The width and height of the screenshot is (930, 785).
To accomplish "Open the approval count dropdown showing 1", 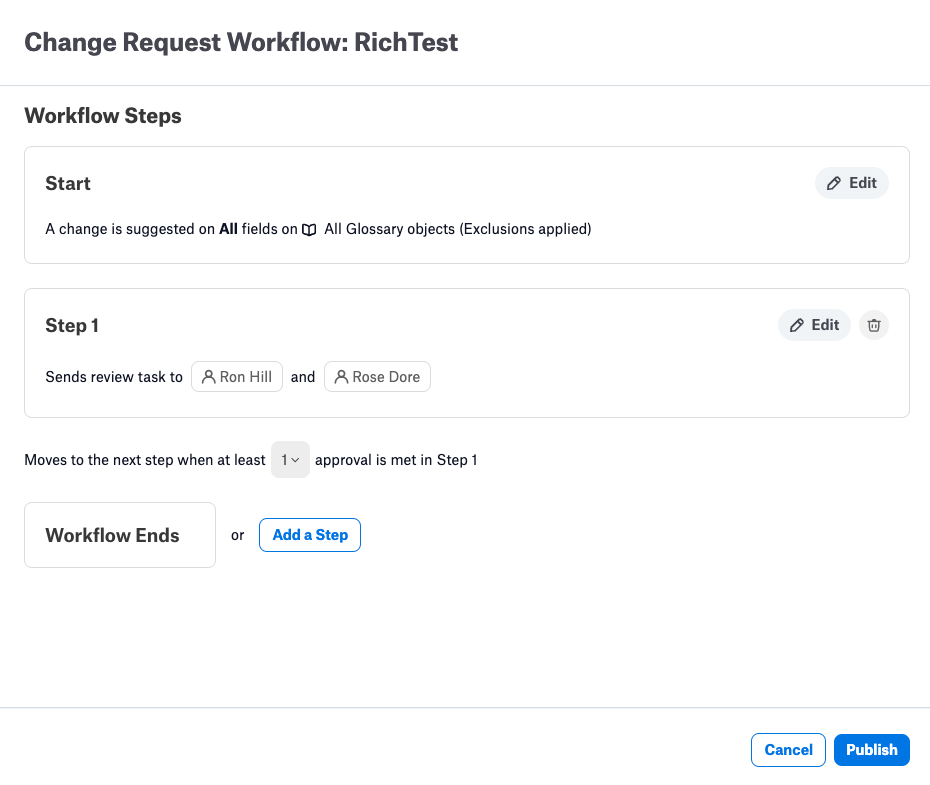I will (x=290, y=459).
